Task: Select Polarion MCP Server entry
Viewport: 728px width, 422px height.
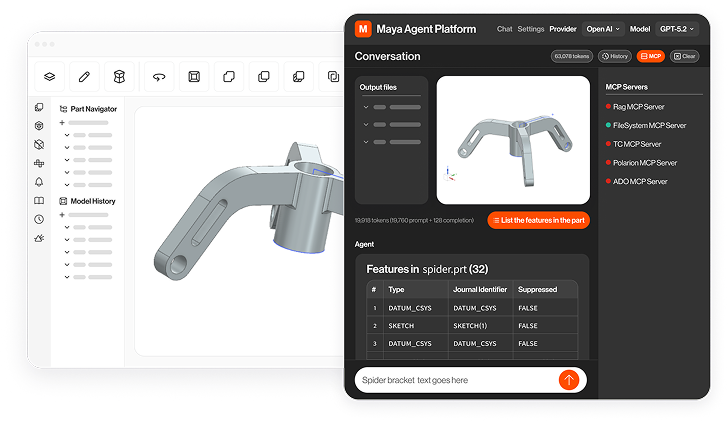Action: pyautogui.click(x=645, y=163)
